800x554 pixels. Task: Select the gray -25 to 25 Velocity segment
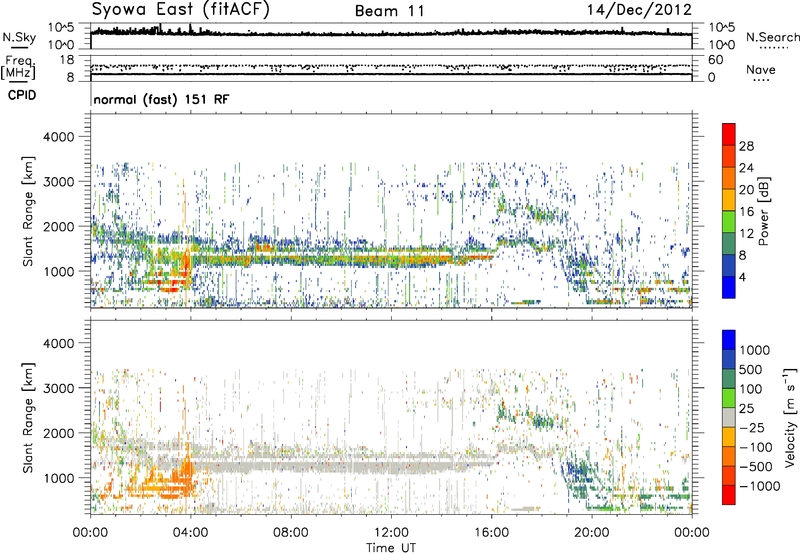[729, 417]
